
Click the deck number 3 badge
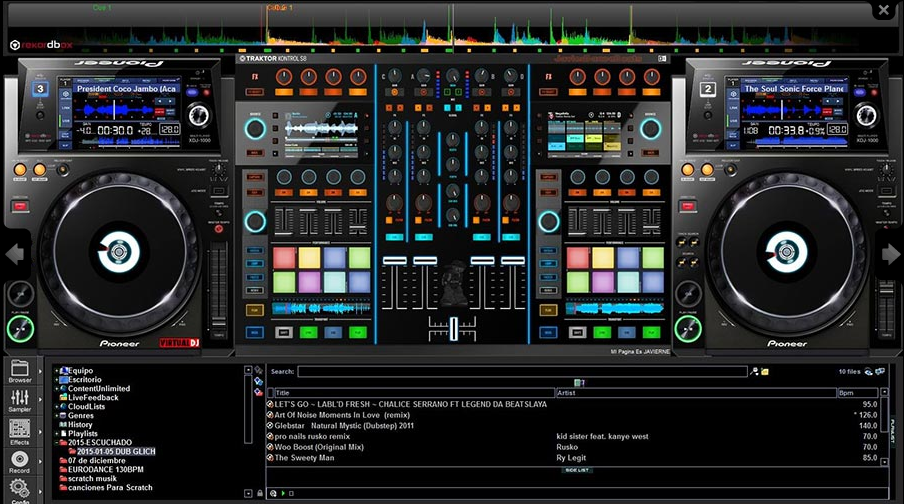(40, 89)
